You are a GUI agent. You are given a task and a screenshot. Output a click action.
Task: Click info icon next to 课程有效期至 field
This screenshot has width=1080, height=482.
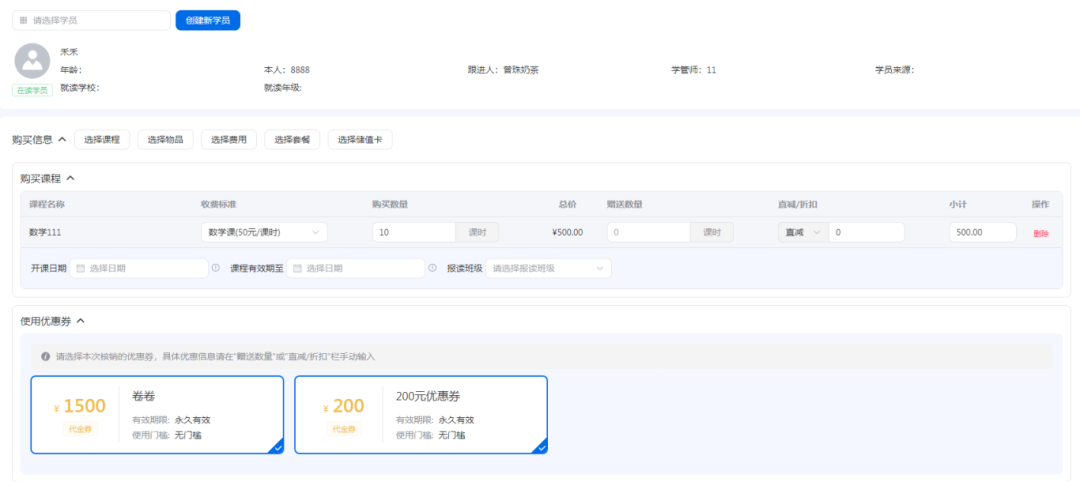pos(433,268)
